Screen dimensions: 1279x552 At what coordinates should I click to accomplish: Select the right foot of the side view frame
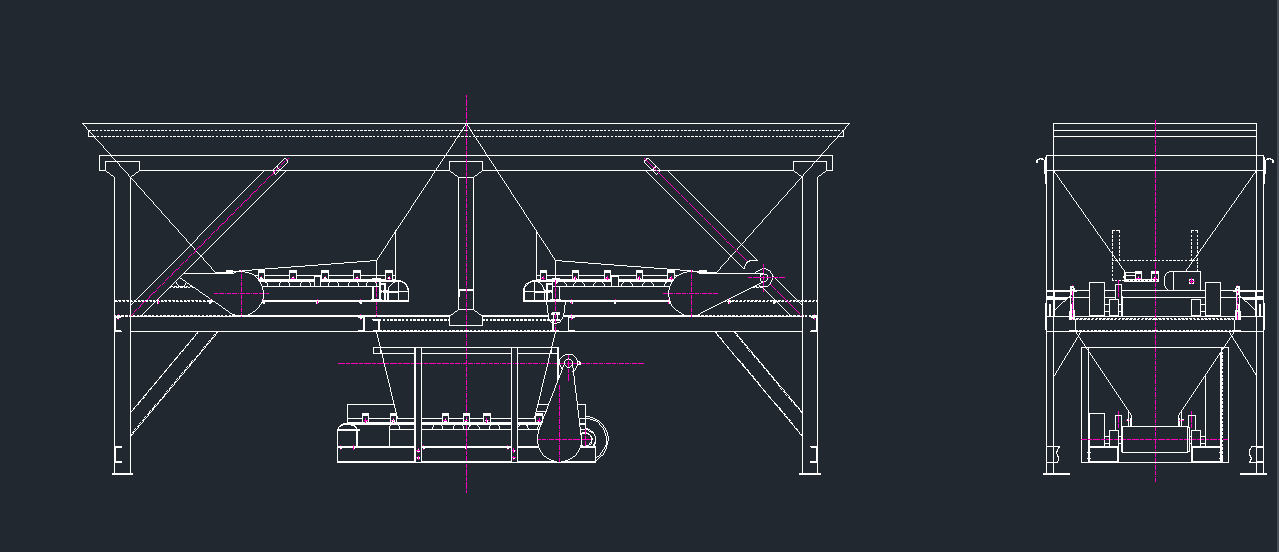(x=1252, y=465)
